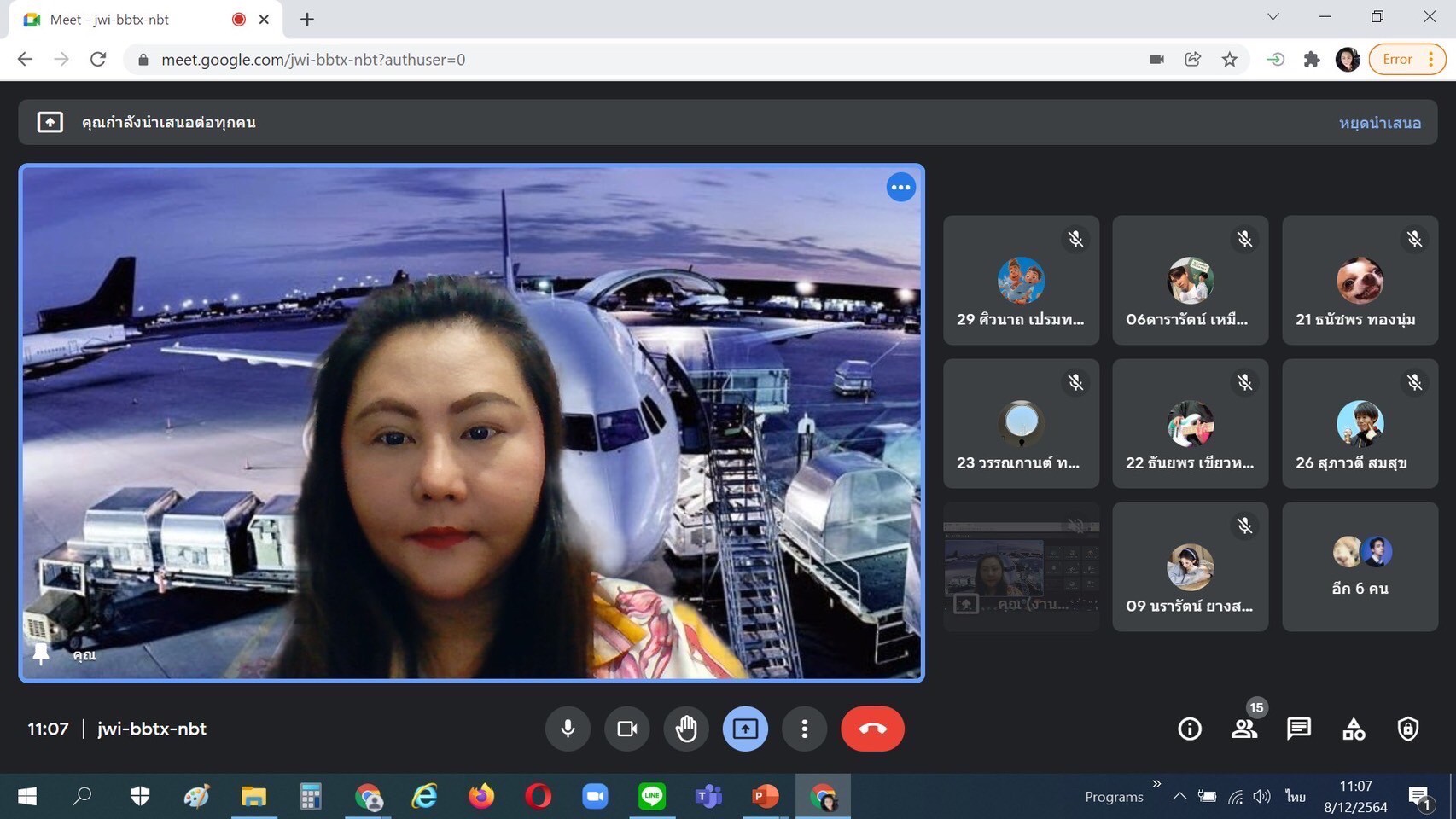The image size is (1456, 819).
Task: Show the participants list
Action: (1244, 729)
